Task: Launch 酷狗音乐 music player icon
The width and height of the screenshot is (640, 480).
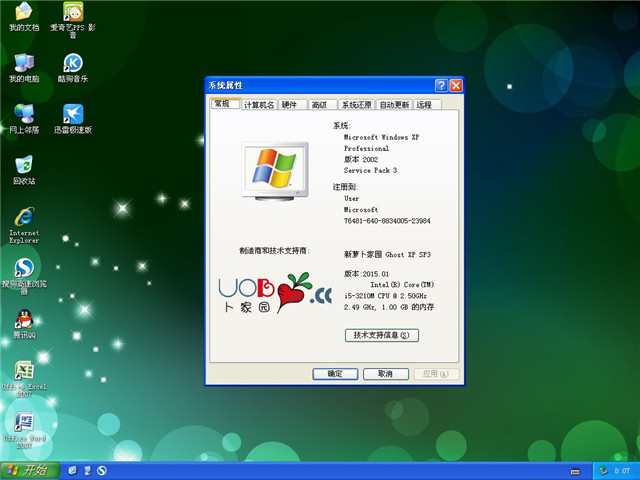Action: pos(72,63)
